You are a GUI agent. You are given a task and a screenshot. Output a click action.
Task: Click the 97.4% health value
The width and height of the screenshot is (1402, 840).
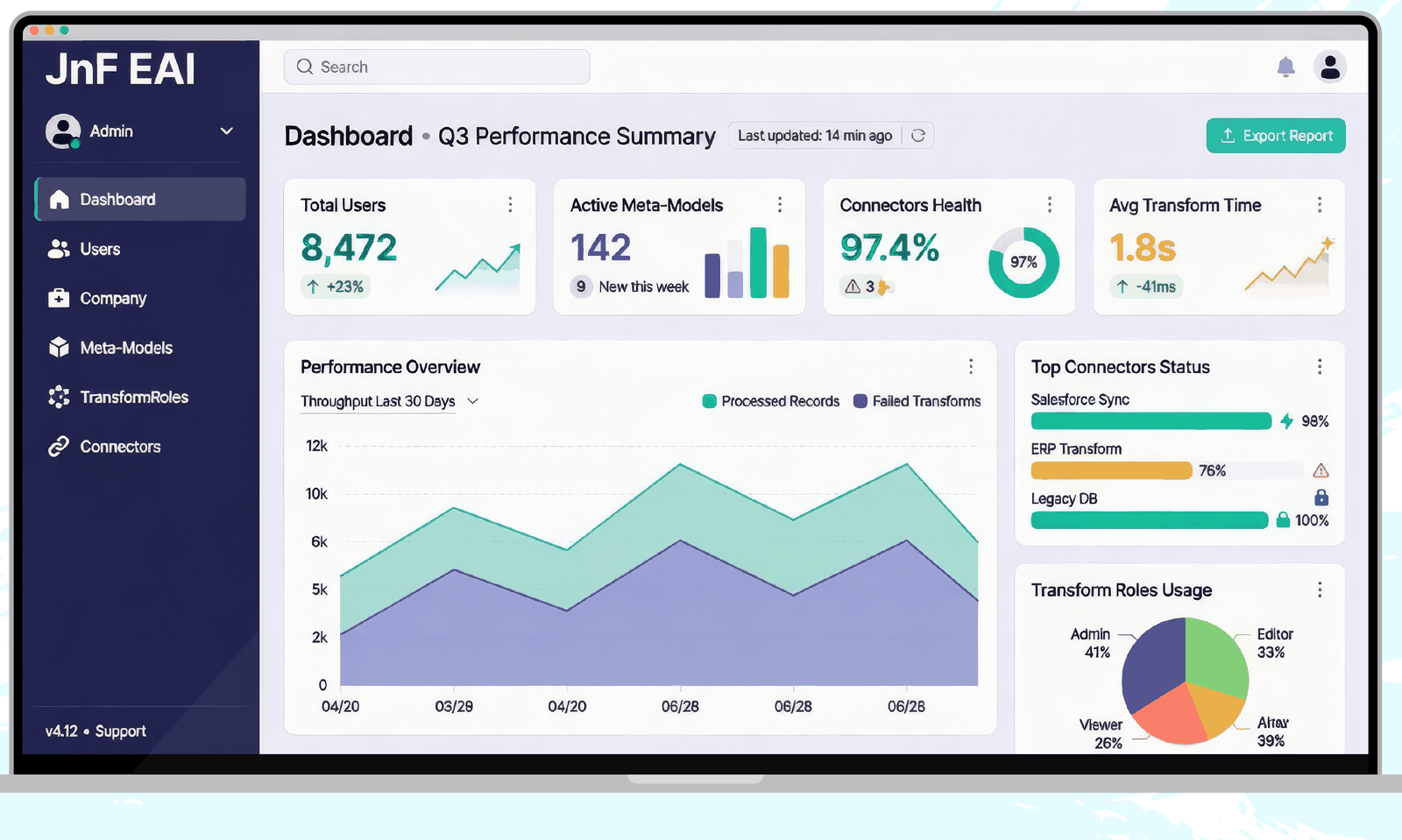coord(889,248)
